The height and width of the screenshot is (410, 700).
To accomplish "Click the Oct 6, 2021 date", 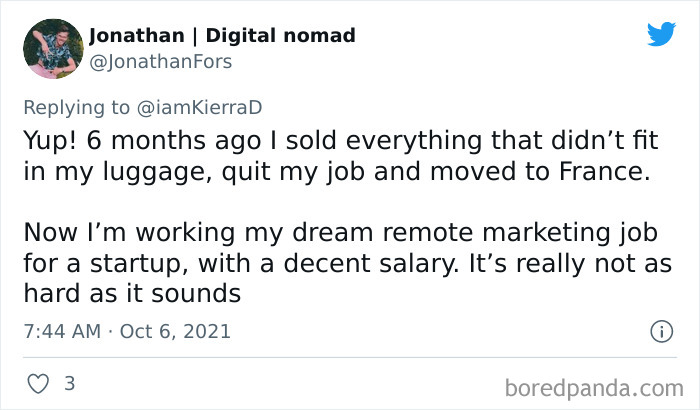I will (175, 331).
